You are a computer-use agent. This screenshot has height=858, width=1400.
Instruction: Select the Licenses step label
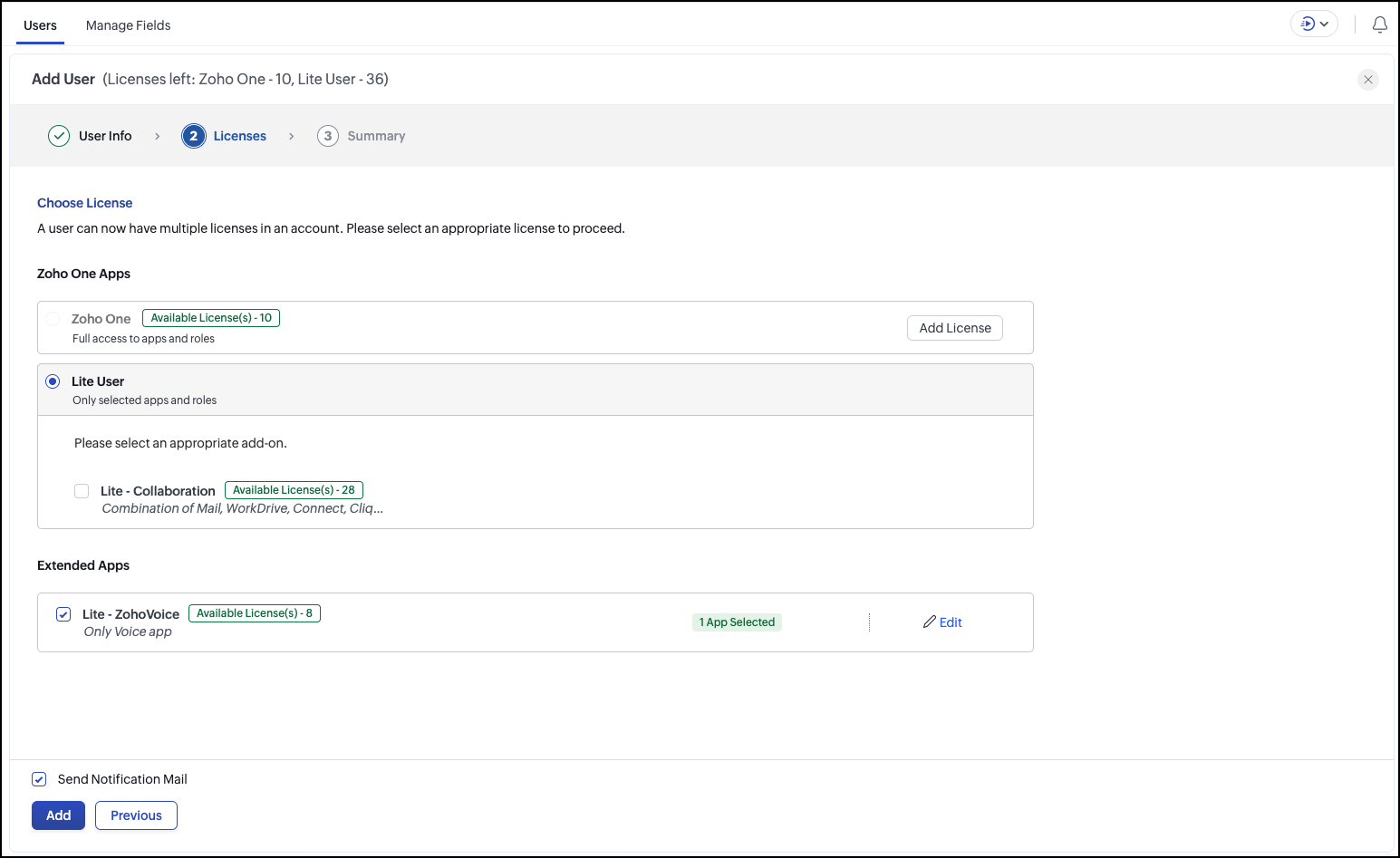240,136
